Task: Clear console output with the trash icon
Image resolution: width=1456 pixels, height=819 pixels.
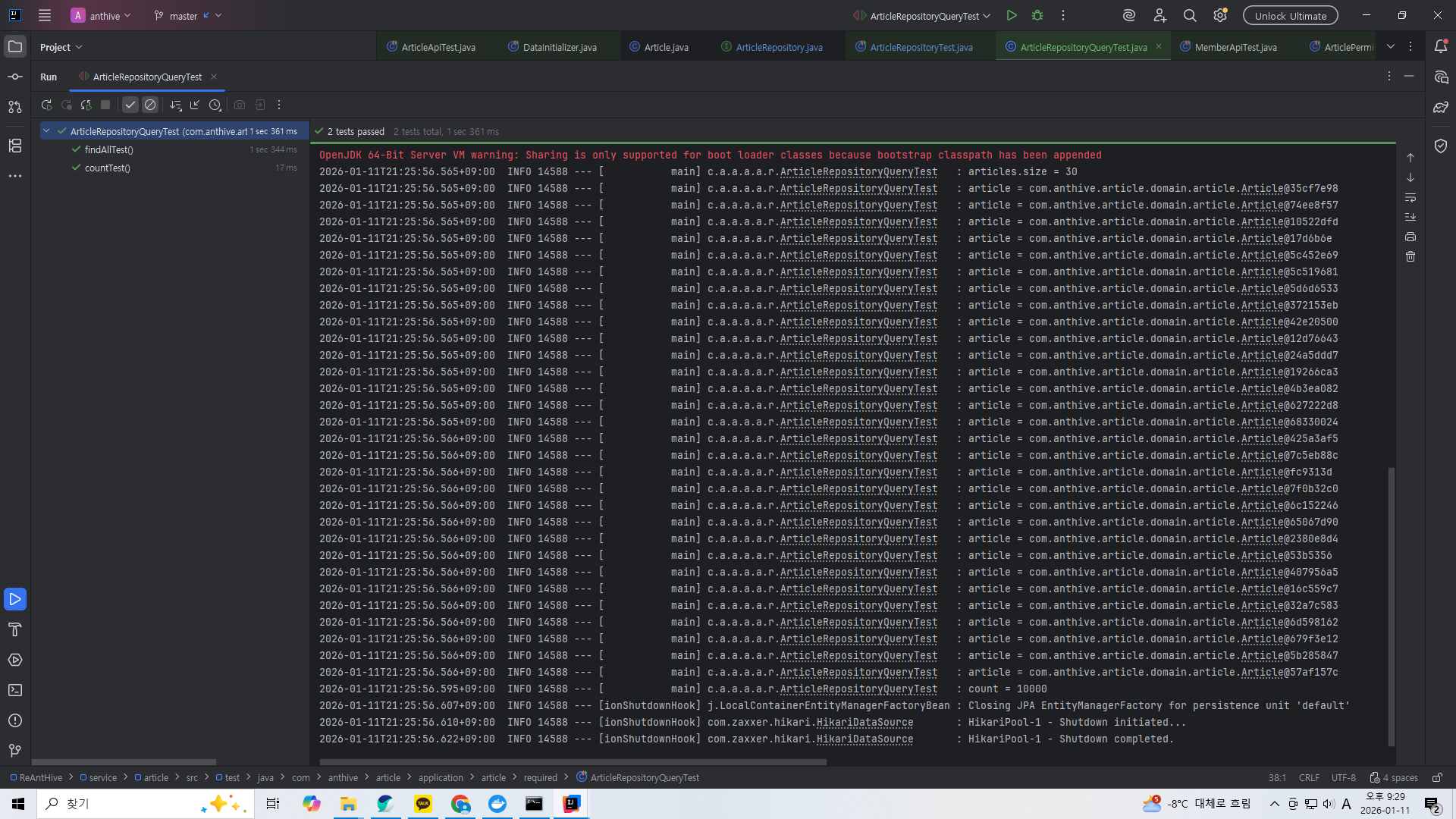Action: (x=1410, y=257)
